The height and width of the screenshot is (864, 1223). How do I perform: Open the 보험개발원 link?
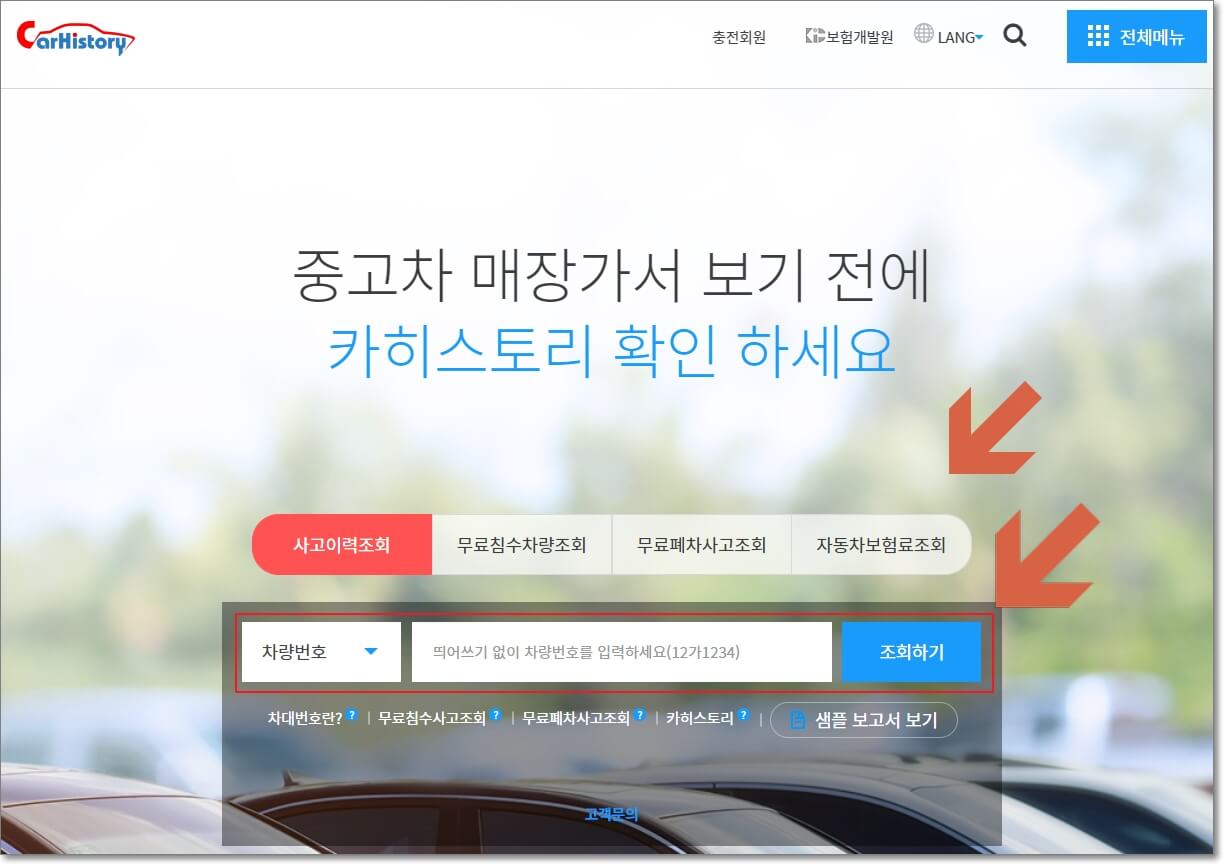[849, 37]
